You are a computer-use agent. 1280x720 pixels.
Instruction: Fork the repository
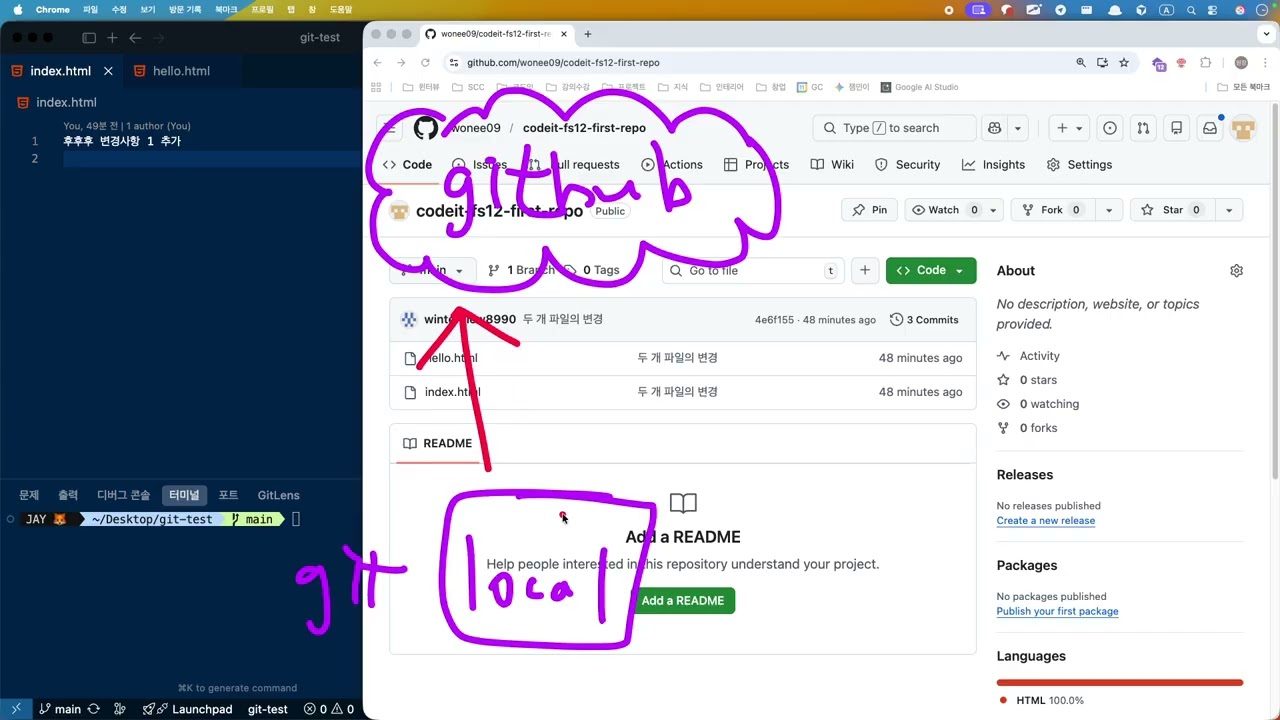pos(1053,210)
